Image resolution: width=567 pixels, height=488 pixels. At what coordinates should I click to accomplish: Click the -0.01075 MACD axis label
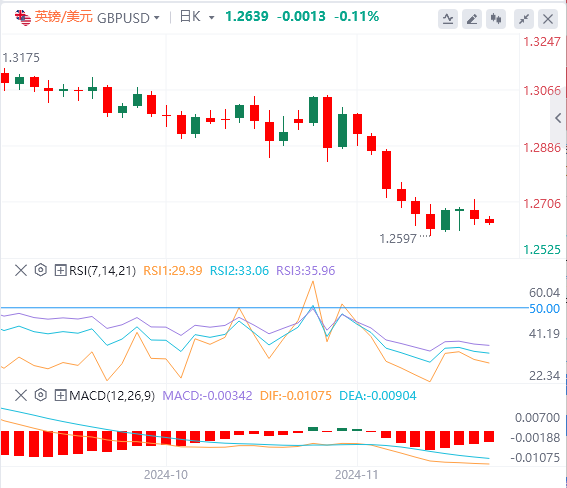pyautogui.click(x=535, y=457)
